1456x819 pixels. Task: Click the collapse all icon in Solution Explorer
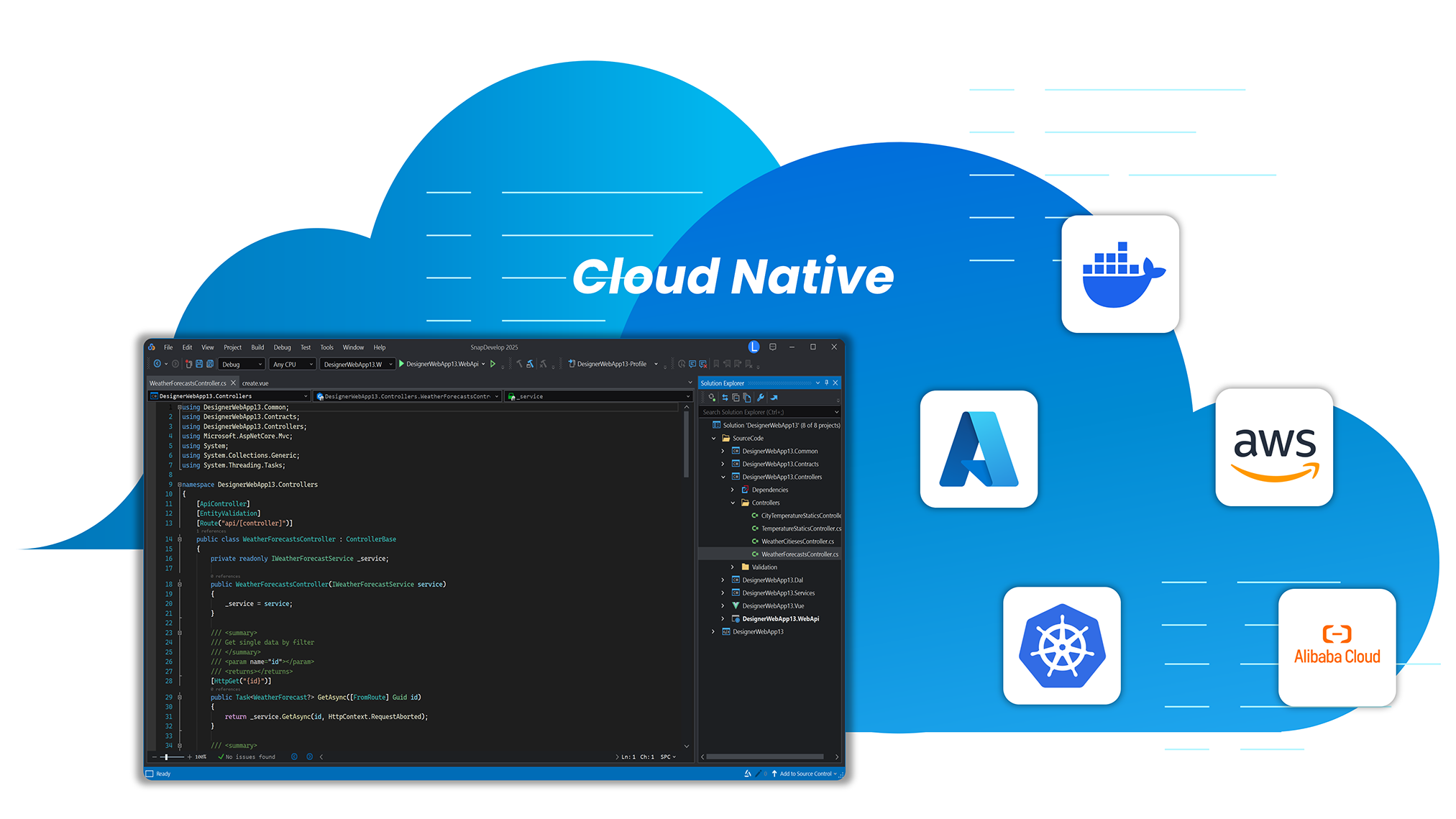click(736, 397)
